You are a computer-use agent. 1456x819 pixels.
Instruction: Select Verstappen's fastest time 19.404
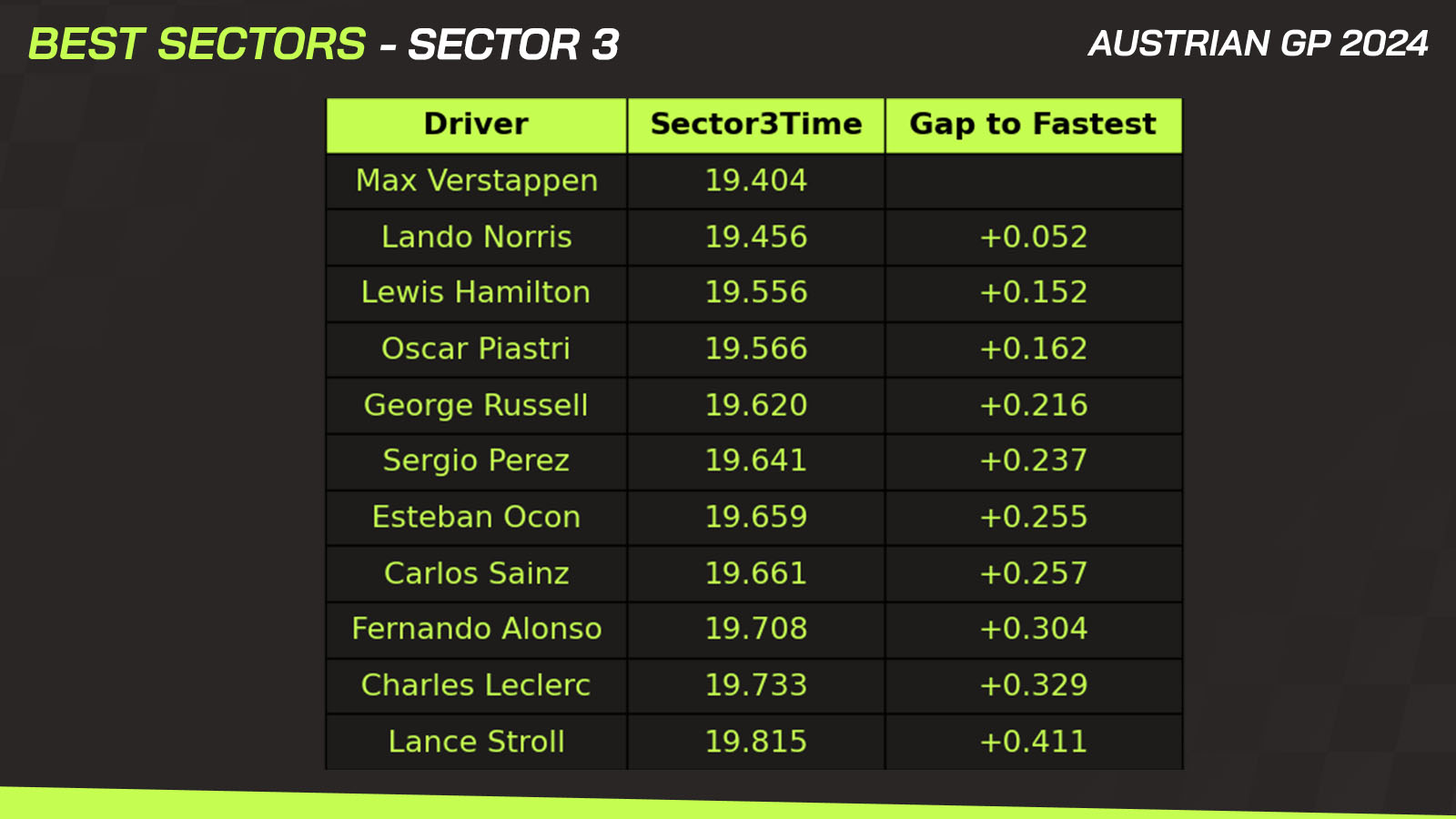[756, 181]
